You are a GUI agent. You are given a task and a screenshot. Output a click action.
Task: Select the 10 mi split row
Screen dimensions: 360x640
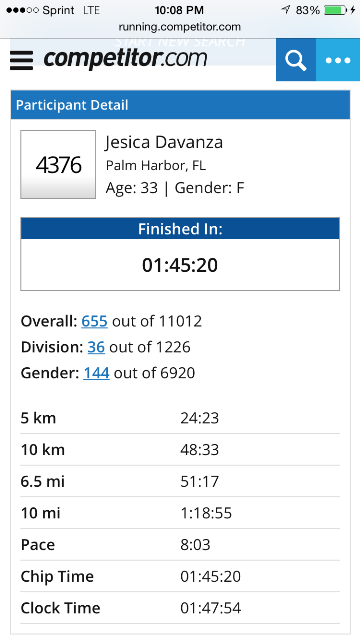[180, 513]
